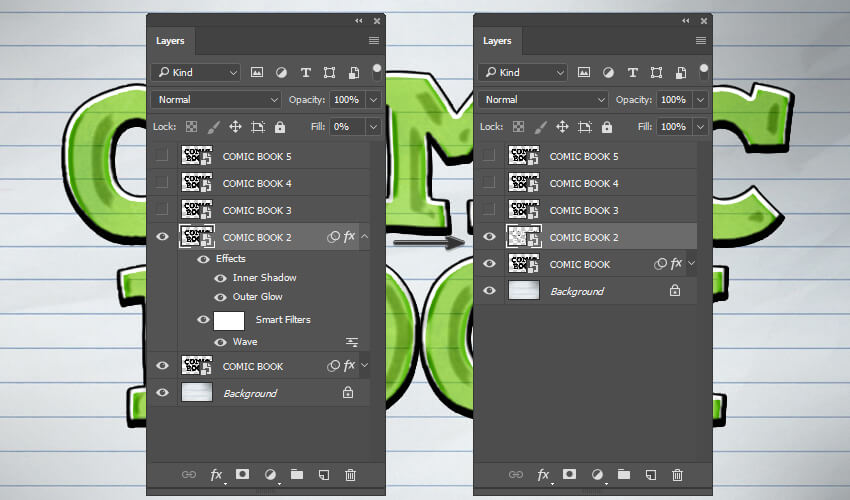The width and height of the screenshot is (850, 500).
Task: Hide the Inner Shadow effect
Action: 220,278
